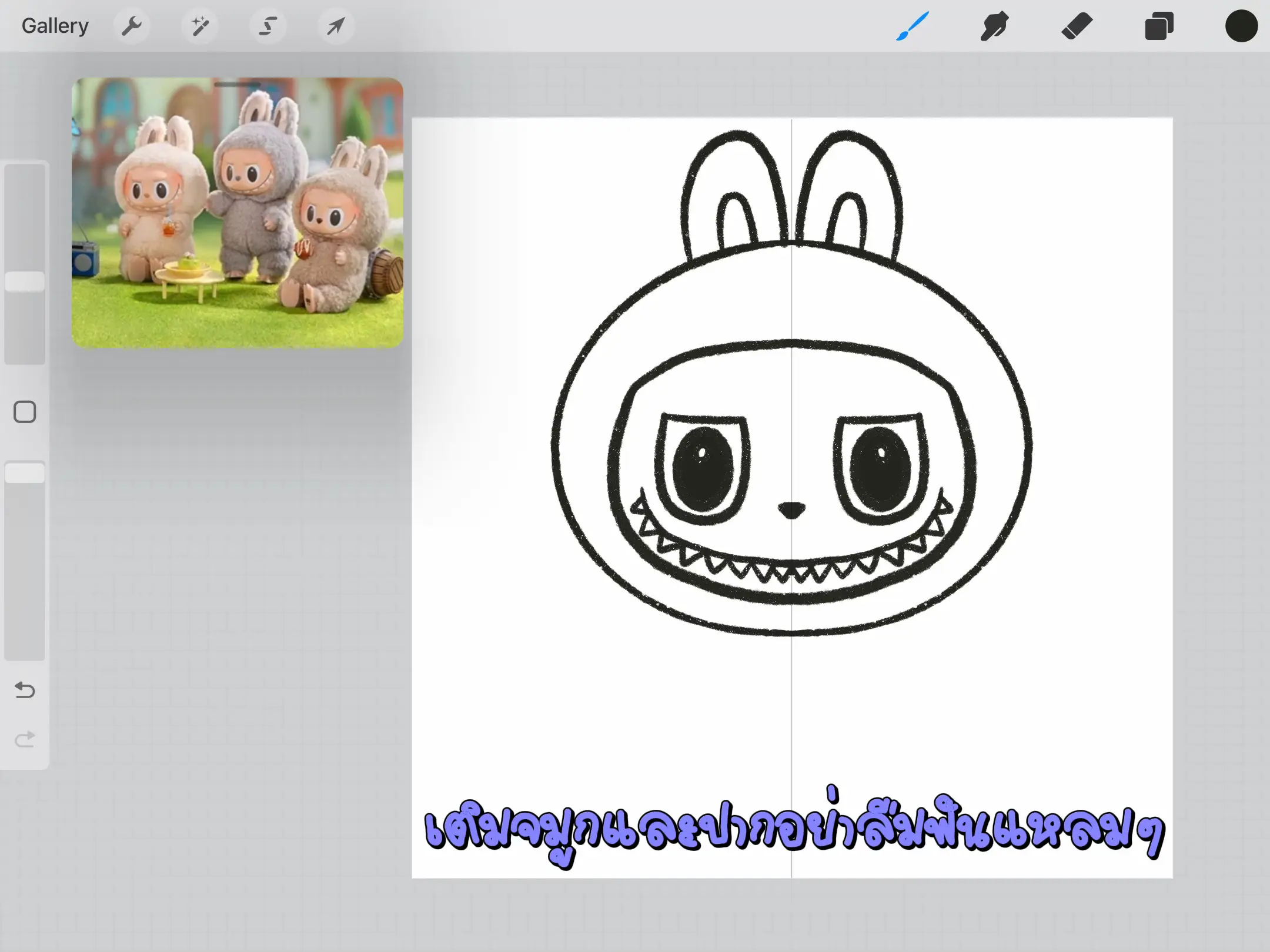Undo the last stroke
The height and width of the screenshot is (952, 1270).
[x=25, y=690]
